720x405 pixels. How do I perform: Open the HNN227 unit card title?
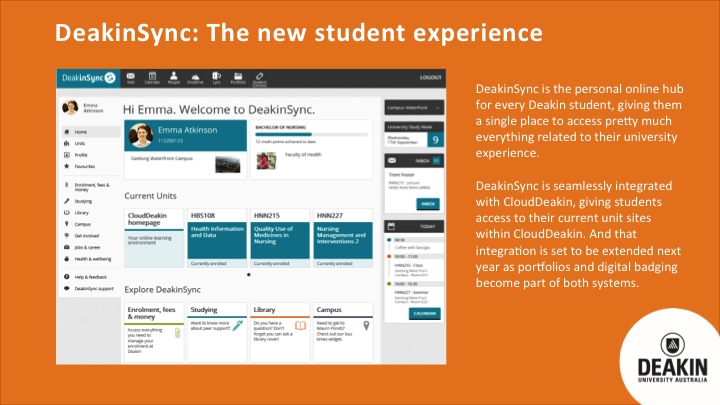click(x=330, y=215)
